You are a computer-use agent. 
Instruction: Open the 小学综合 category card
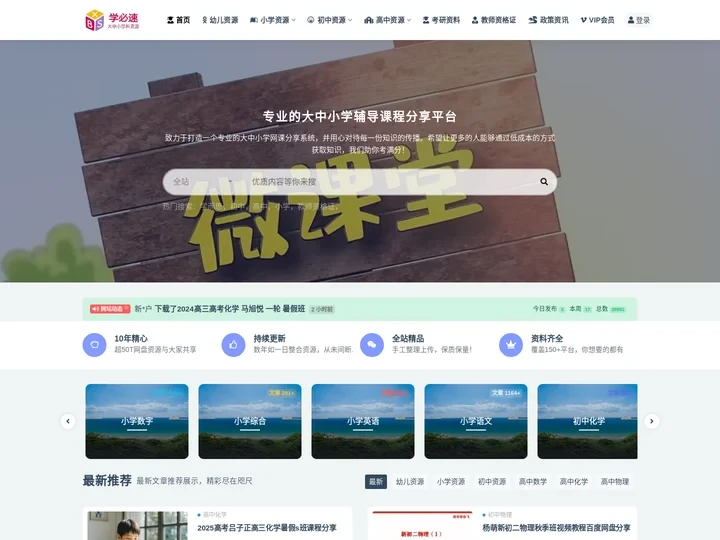coord(250,421)
